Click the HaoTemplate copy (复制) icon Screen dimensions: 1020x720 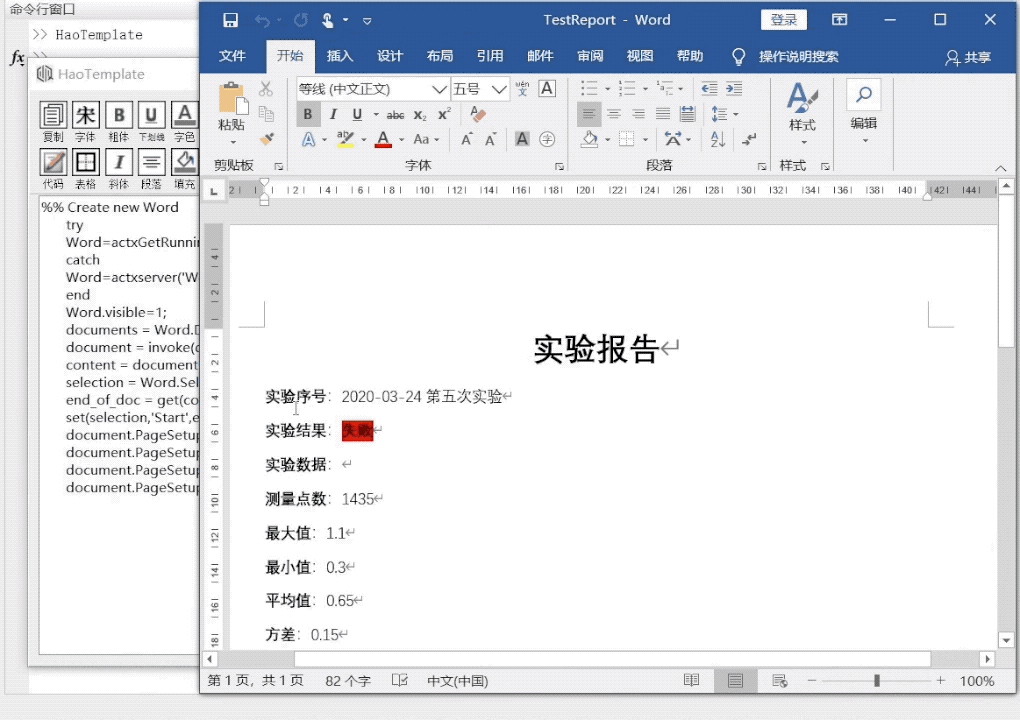tap(53, 116)
